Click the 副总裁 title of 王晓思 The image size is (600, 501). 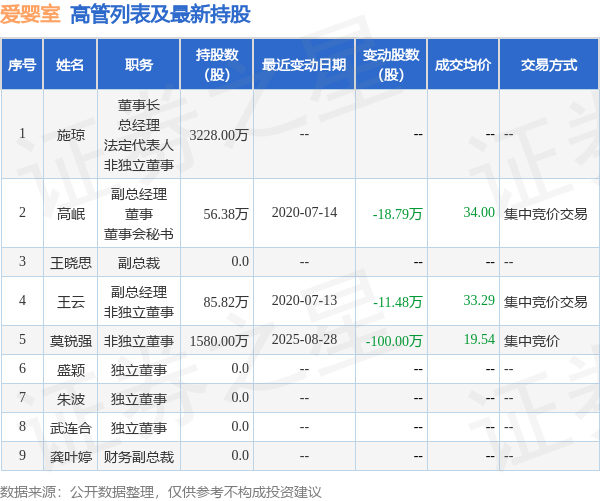tap(139, 263)
